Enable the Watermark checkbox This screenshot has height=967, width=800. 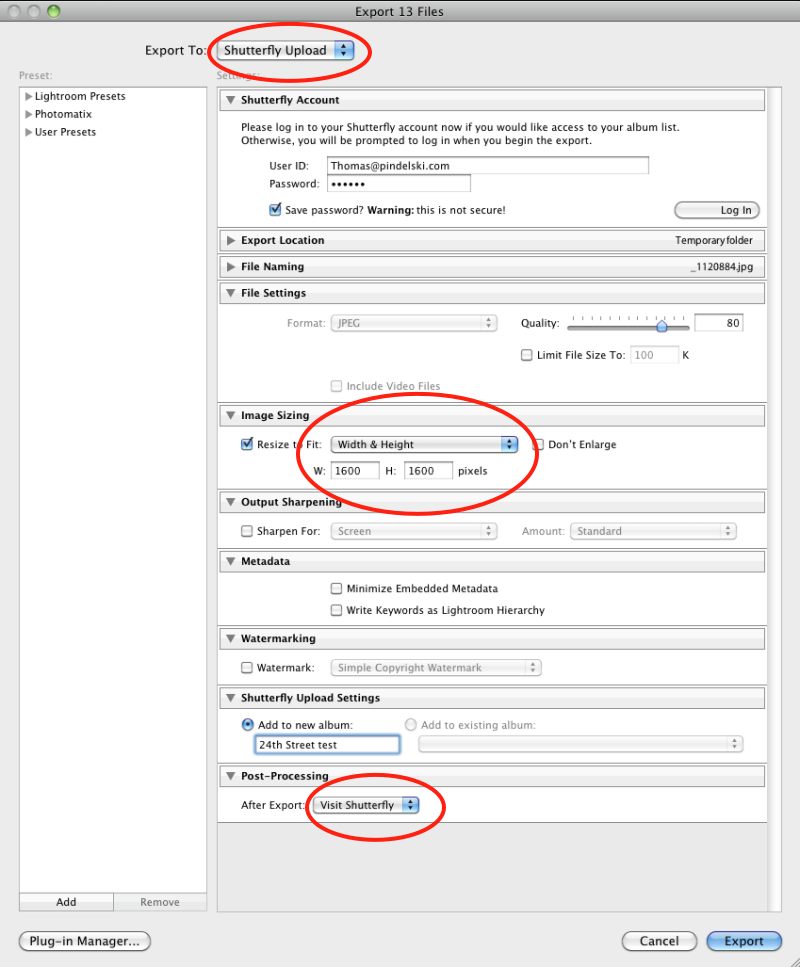coord(247,667)
